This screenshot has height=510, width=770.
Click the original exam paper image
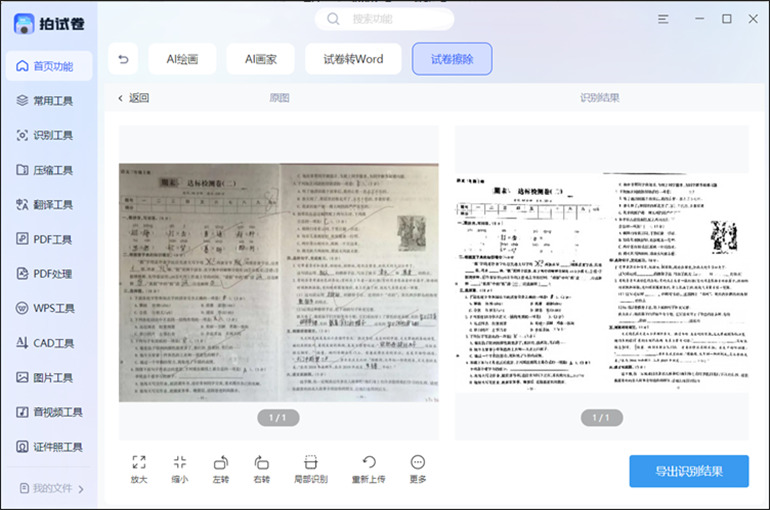[x=278, y=283]
